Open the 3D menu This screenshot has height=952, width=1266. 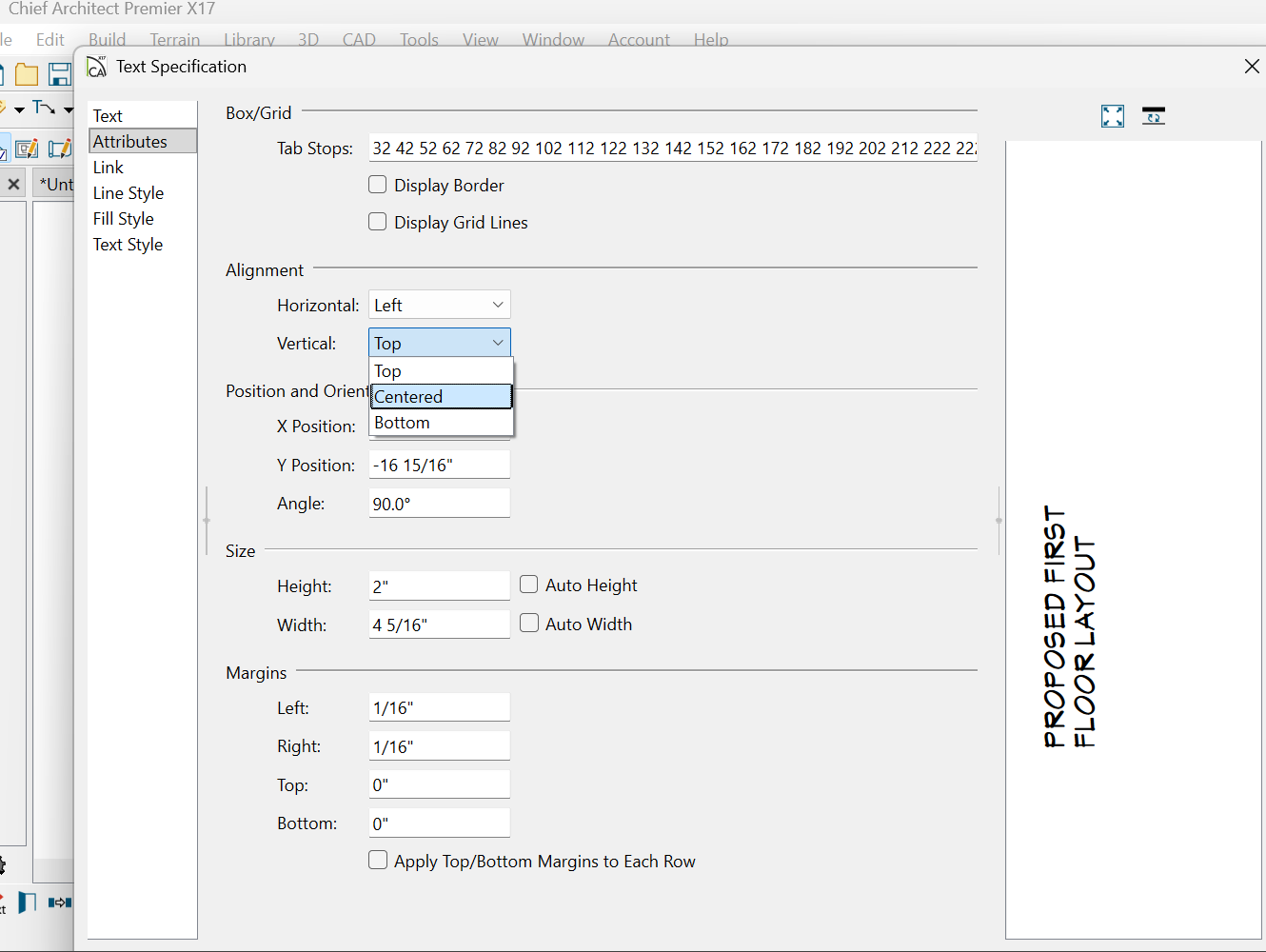[x=308, y=40]
